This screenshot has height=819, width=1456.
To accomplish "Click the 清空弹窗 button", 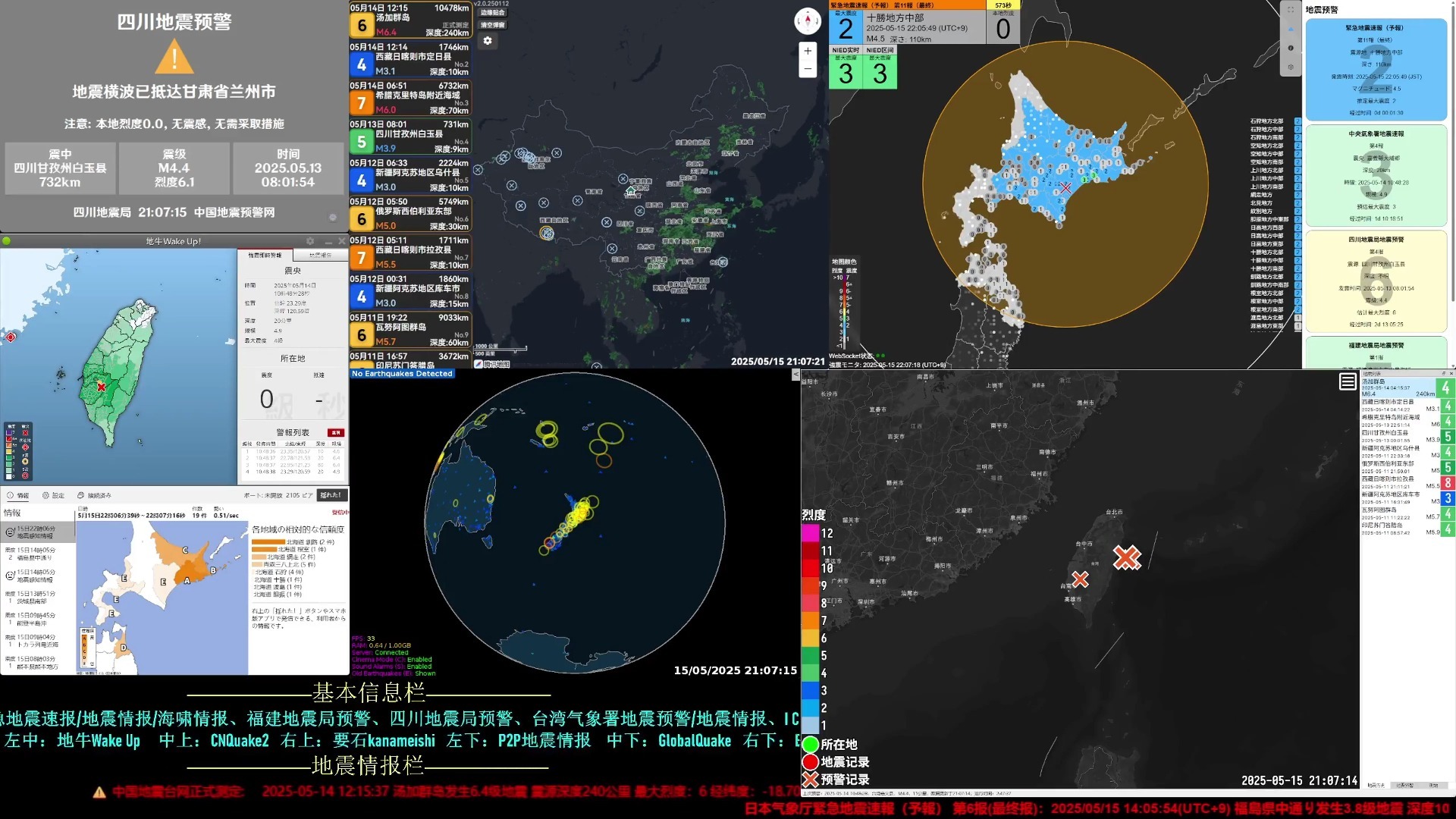I will pos(492,25).
